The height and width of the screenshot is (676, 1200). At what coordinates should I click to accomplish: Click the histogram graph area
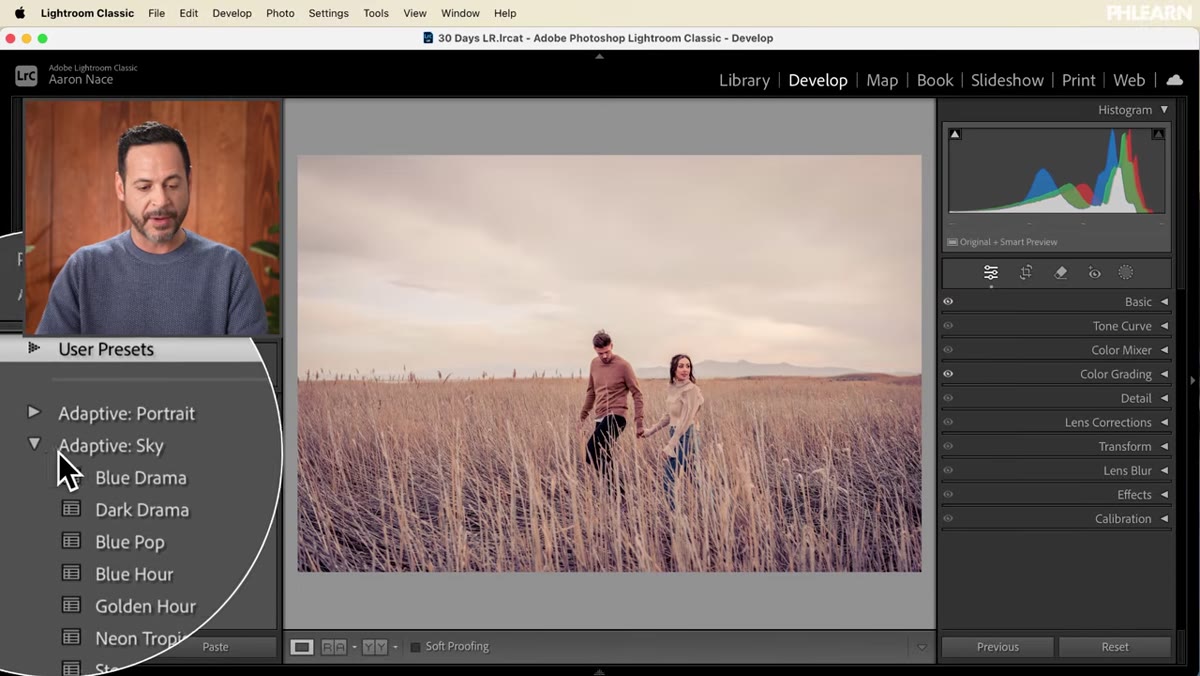tap(1056, 170)
